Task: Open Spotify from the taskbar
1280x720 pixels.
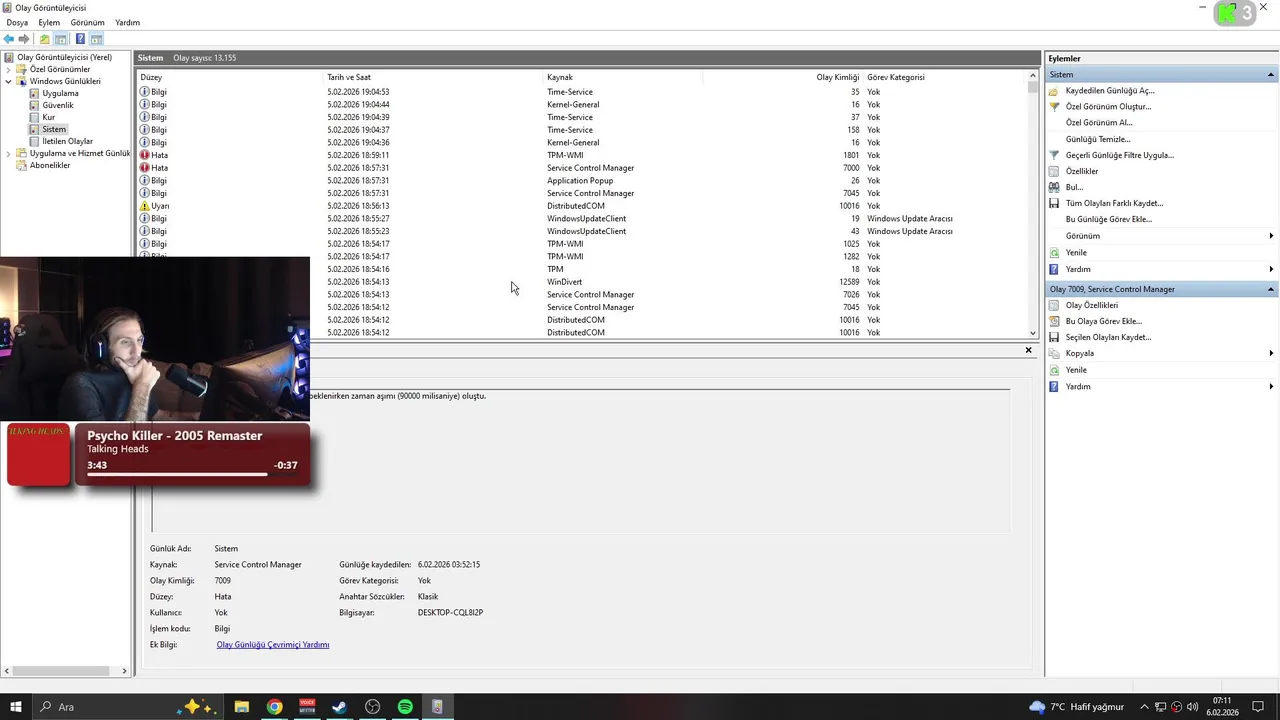Action: pos(405,707)
